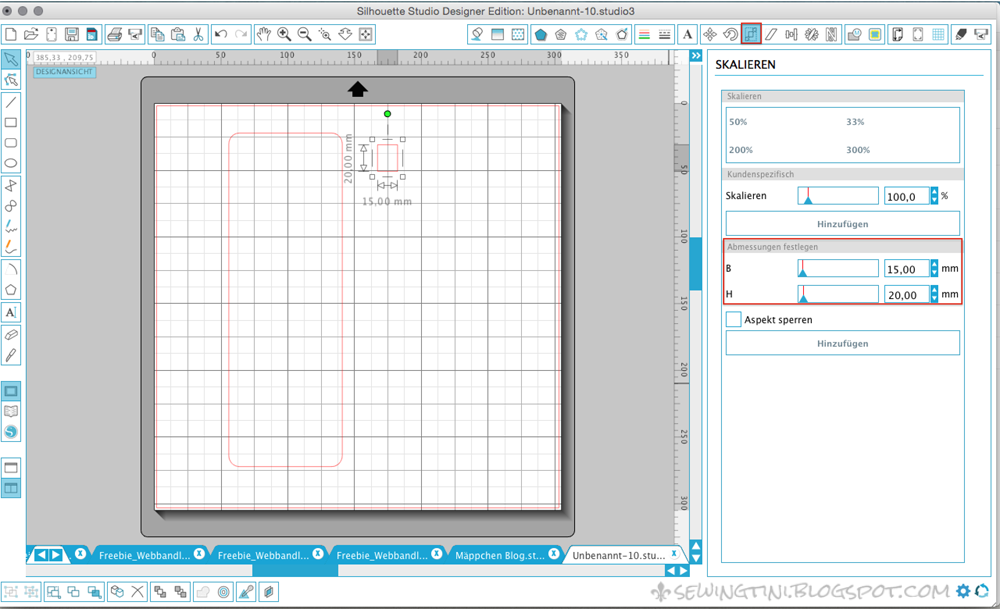Open the rotate panel icon
1000x609 pixels.
[x=730, y=34]
